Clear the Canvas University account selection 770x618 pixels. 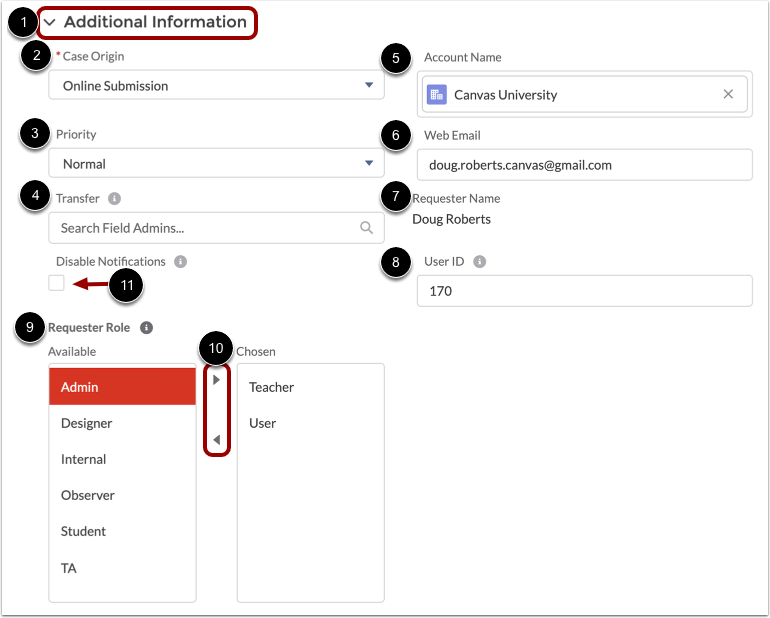[728, 94]
